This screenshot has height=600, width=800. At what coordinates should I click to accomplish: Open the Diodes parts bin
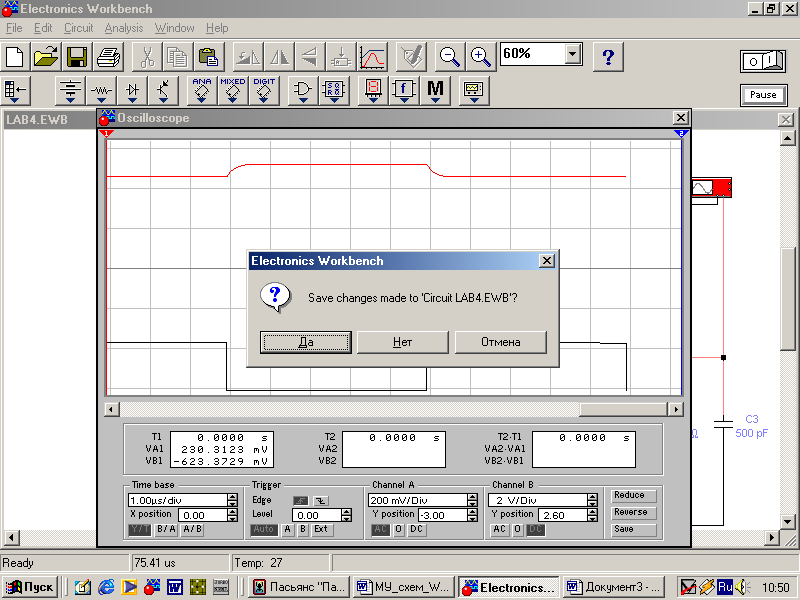pos(133,91)
